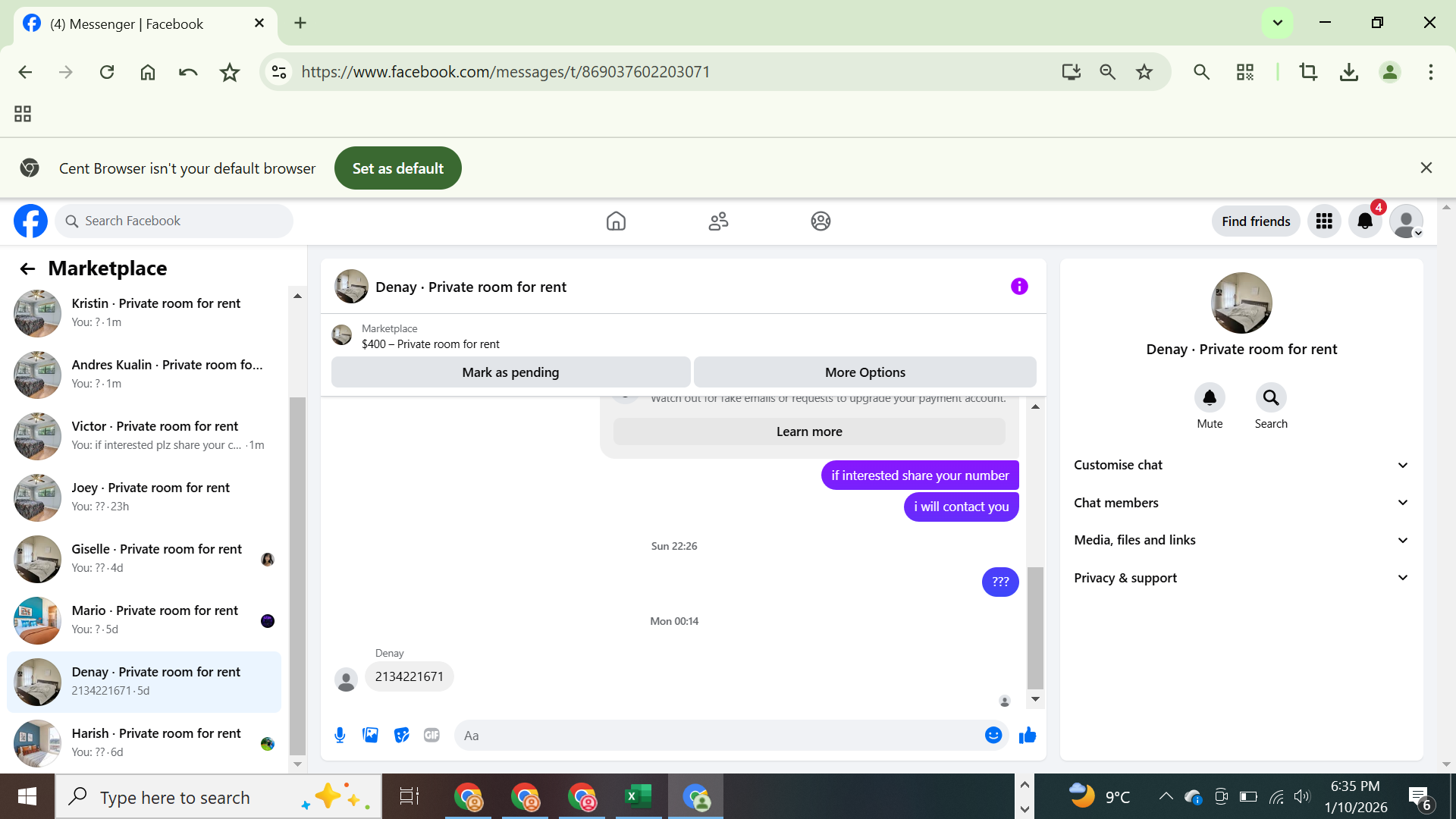The height and width of the screenshot is (819, 1456).
Task: Expand Chat members section
Action: (x=1241, y=503)
